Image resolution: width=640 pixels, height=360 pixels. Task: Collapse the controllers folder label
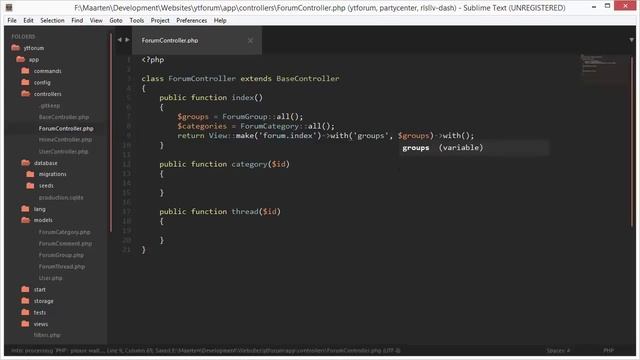coord(47,94)
